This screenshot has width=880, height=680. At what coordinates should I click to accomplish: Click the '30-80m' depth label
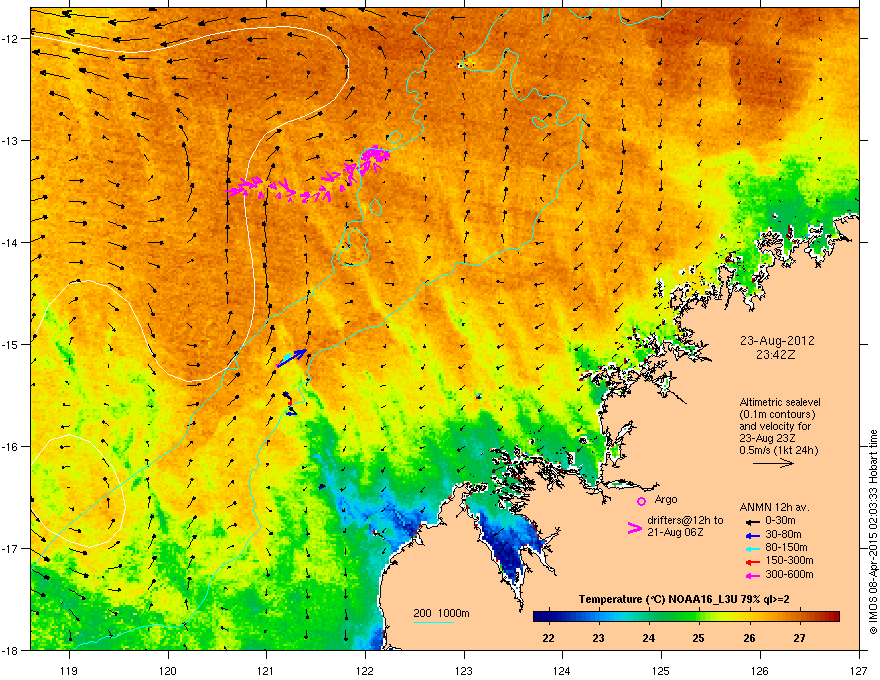click(783, 535)
